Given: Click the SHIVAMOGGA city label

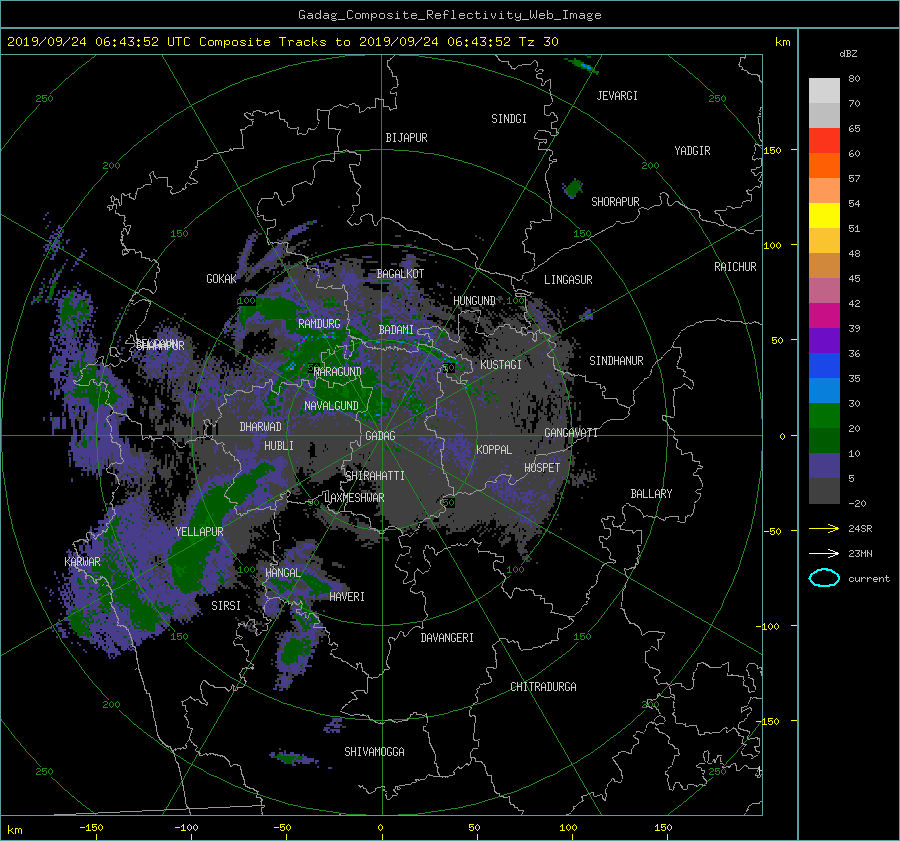Looking at the screenshot, I should 374,752.
